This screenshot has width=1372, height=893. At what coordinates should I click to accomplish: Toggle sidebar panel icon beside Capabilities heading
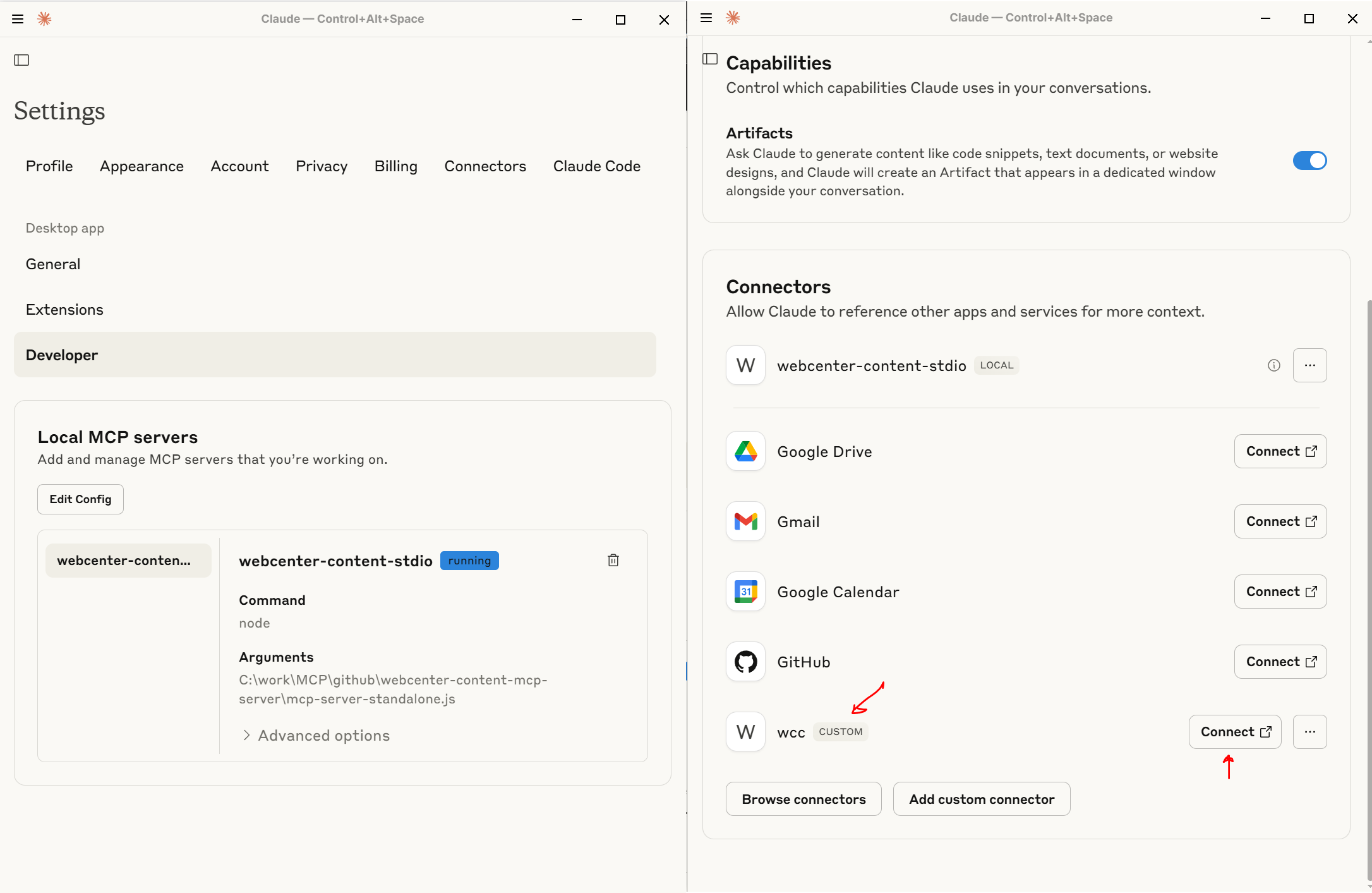pos(710,59)
